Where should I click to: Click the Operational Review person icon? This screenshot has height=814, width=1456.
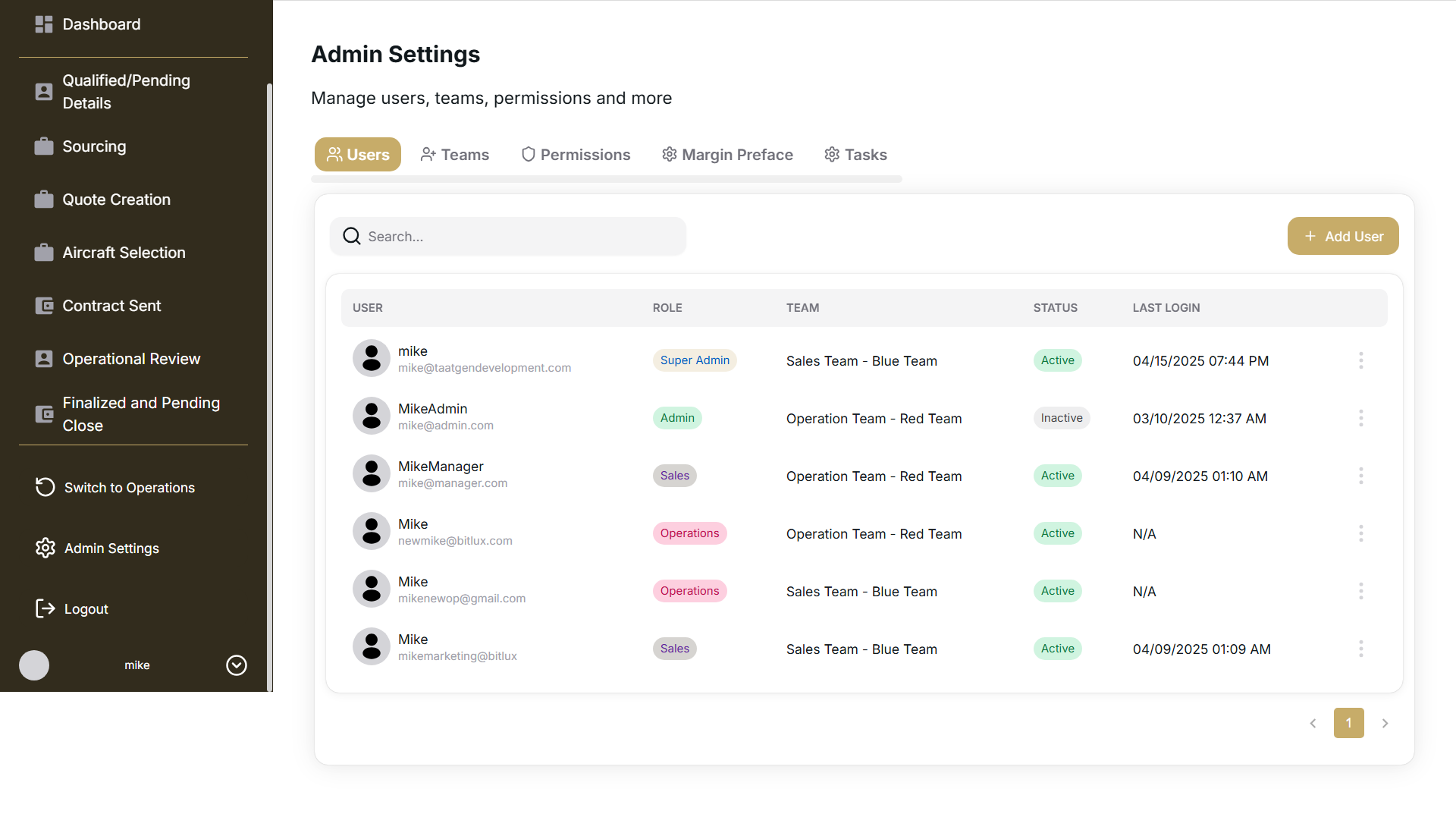pos(44,359)
